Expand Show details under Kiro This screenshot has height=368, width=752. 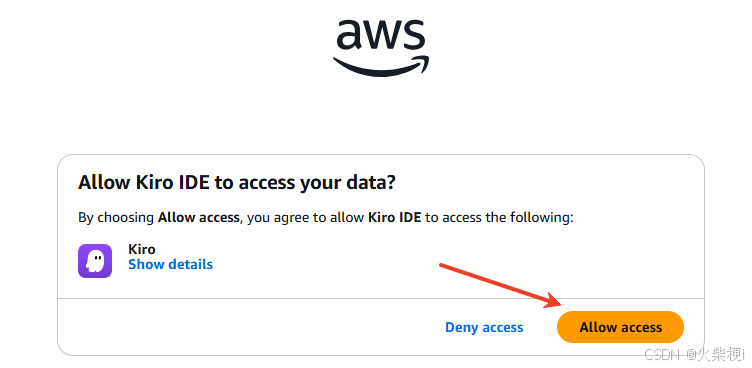point(170,264)
